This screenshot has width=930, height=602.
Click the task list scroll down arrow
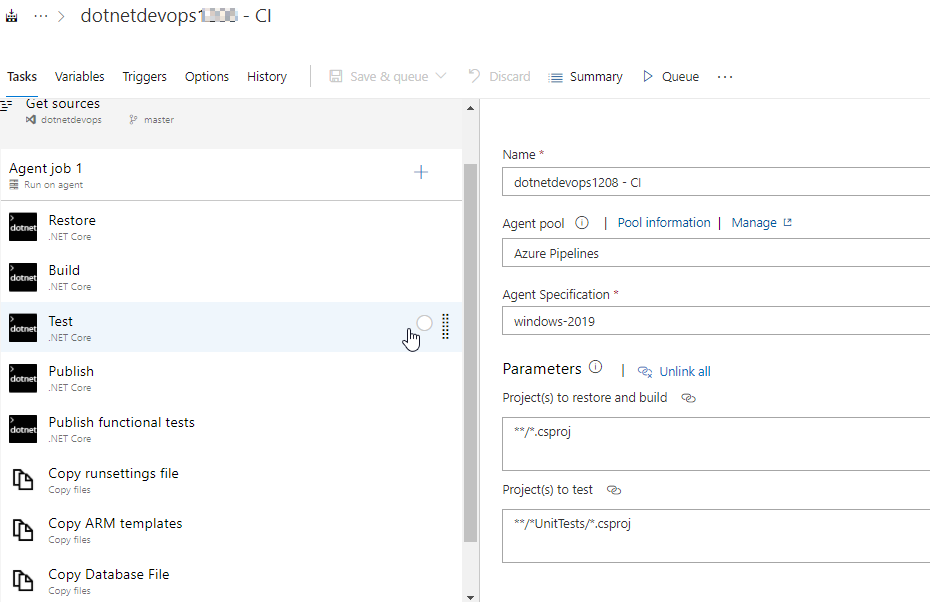point(470,597)
